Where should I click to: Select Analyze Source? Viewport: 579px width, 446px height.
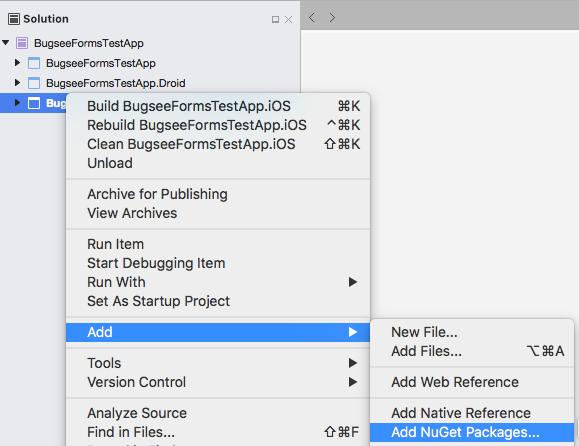click(x=218, y=413)
